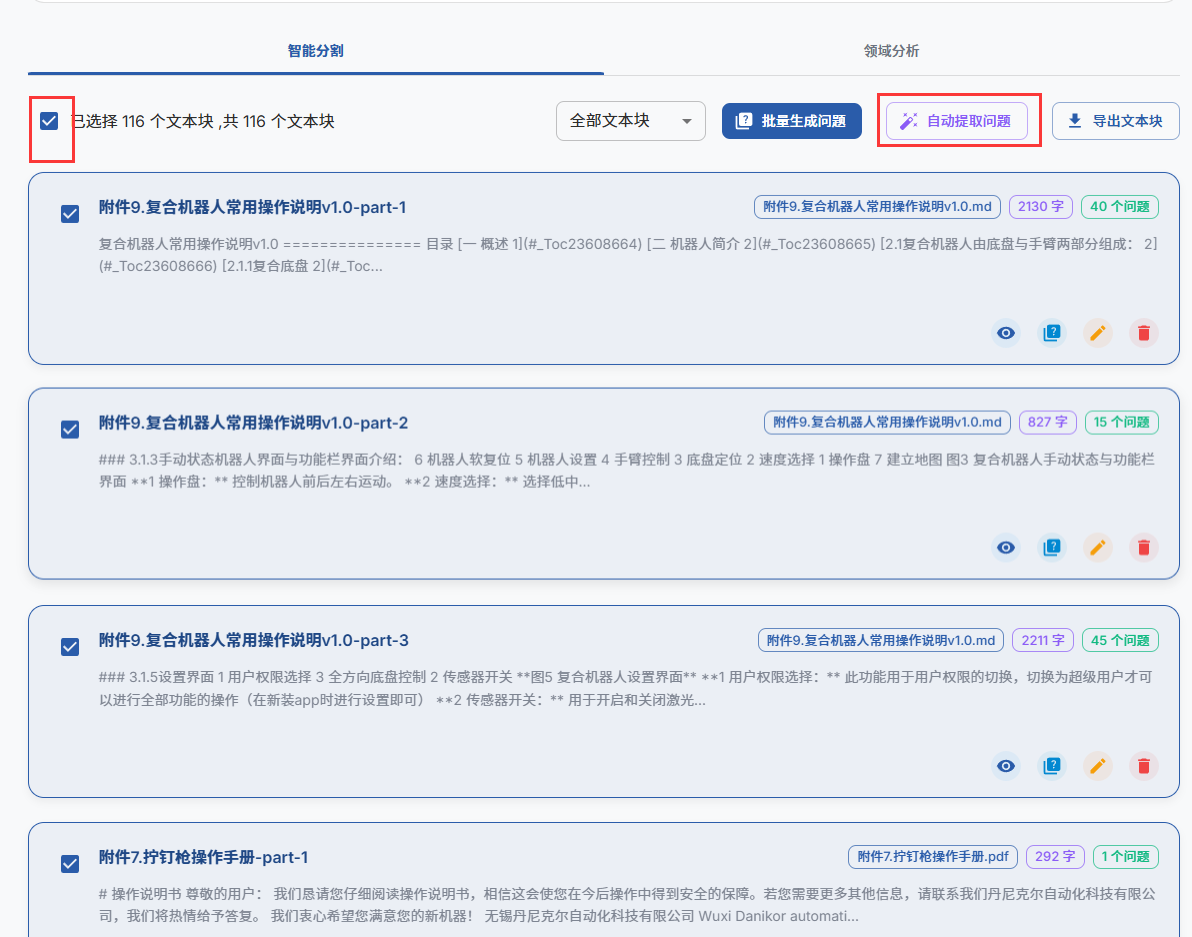Image resolution: width=1192 pixels, height=937 pixels.
Task: Click the file tag on part-2 card
Action: (887, 422)
